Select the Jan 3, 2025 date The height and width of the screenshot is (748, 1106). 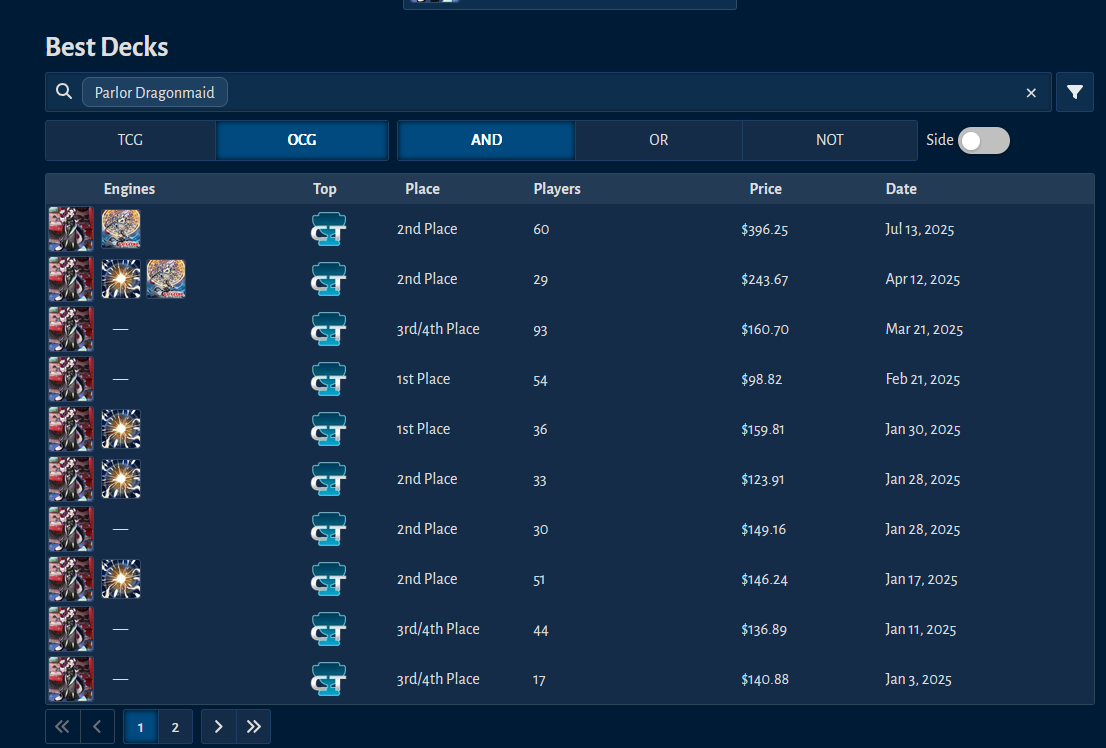[918, 680]
